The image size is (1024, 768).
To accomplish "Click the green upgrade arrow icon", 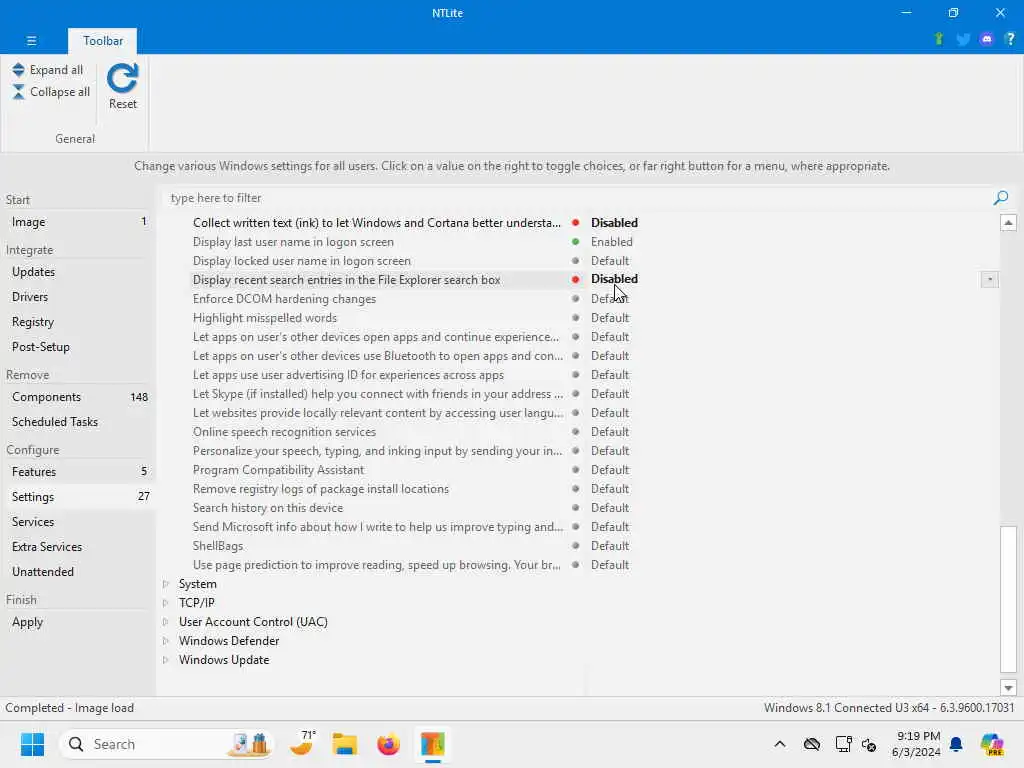I will 938,39.
